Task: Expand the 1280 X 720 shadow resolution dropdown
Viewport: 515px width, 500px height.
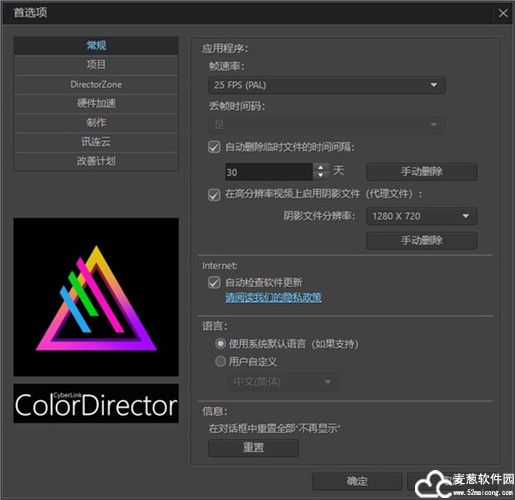Action: 421,216
